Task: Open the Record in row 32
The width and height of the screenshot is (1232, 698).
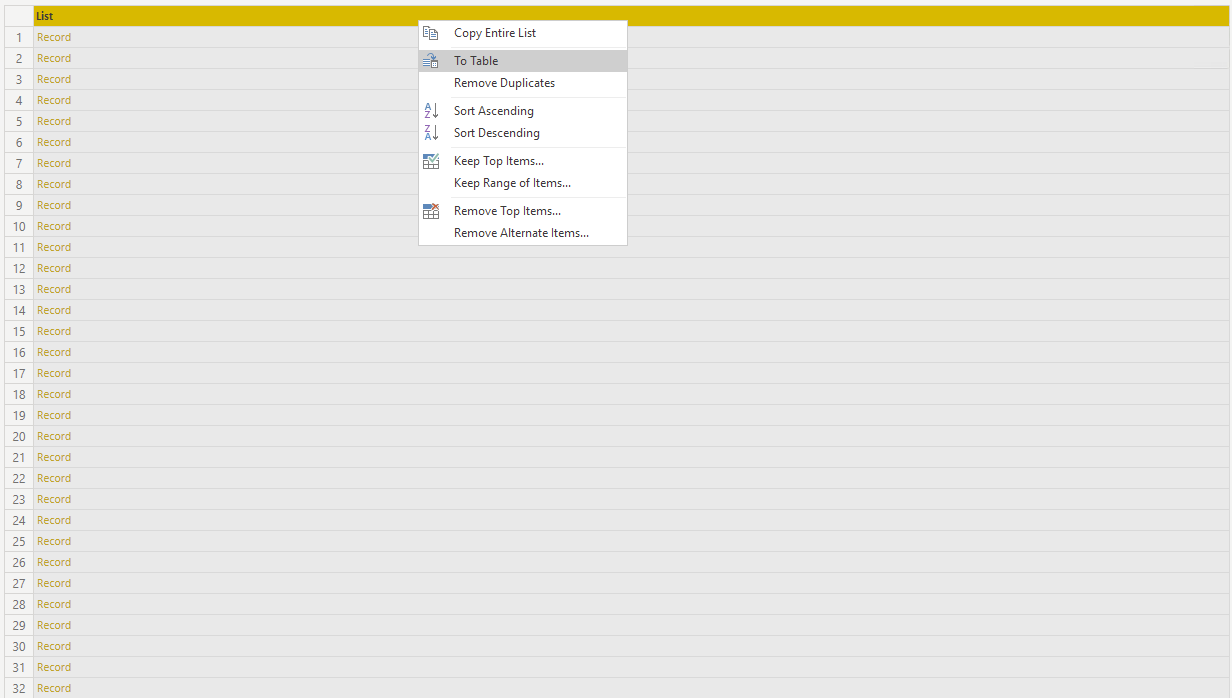Action: click(53, 687)
